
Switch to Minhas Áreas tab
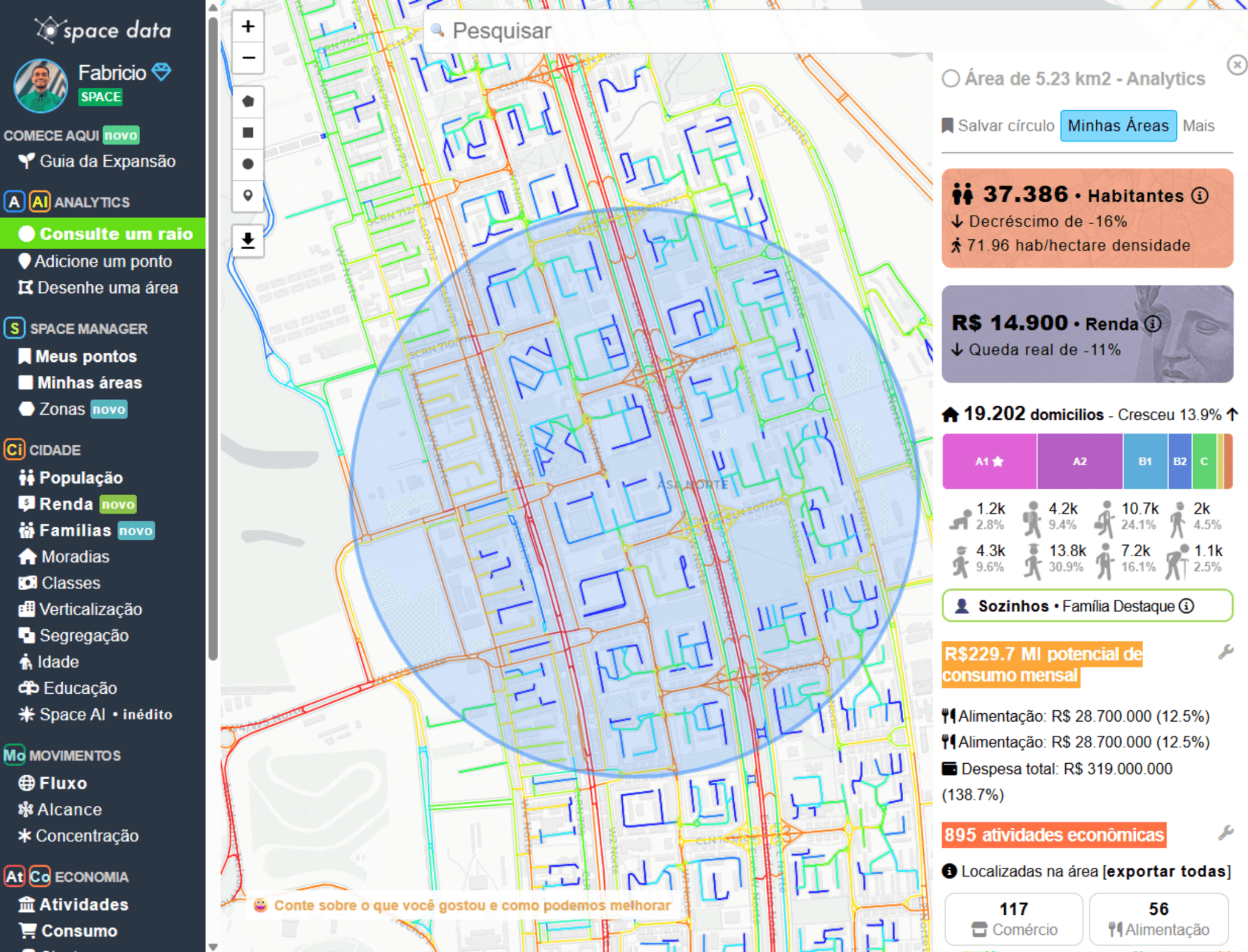click(x=1118, y=126)
